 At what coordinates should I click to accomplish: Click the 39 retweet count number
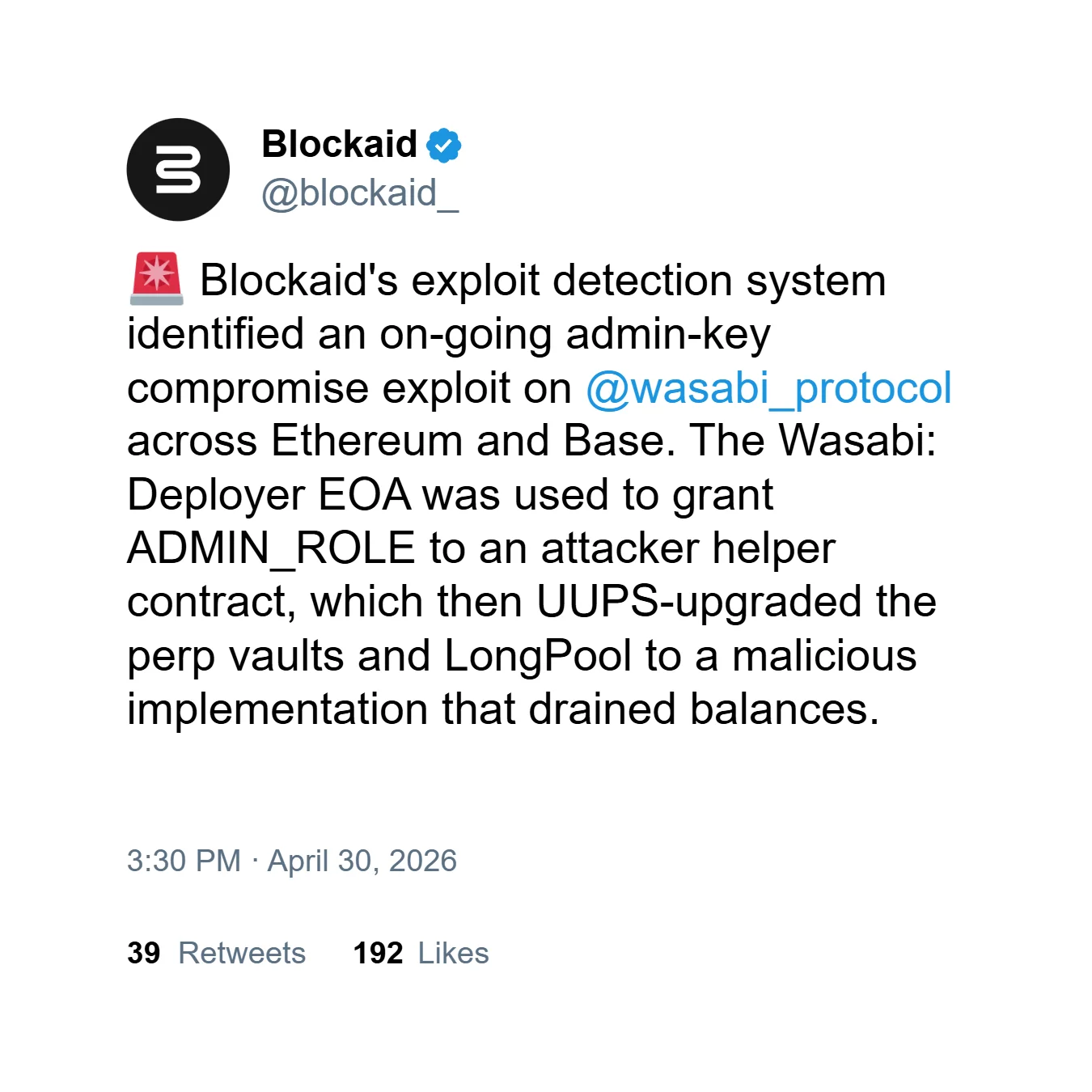pyautogui.click(x=143, y=953)
